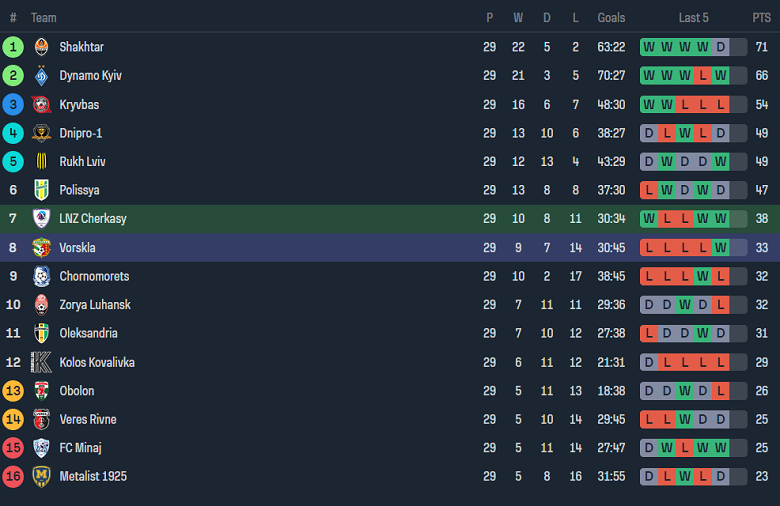Click the Last 5 column header
The width and height of the screenshot is (780, 506).
coord(693,18)
